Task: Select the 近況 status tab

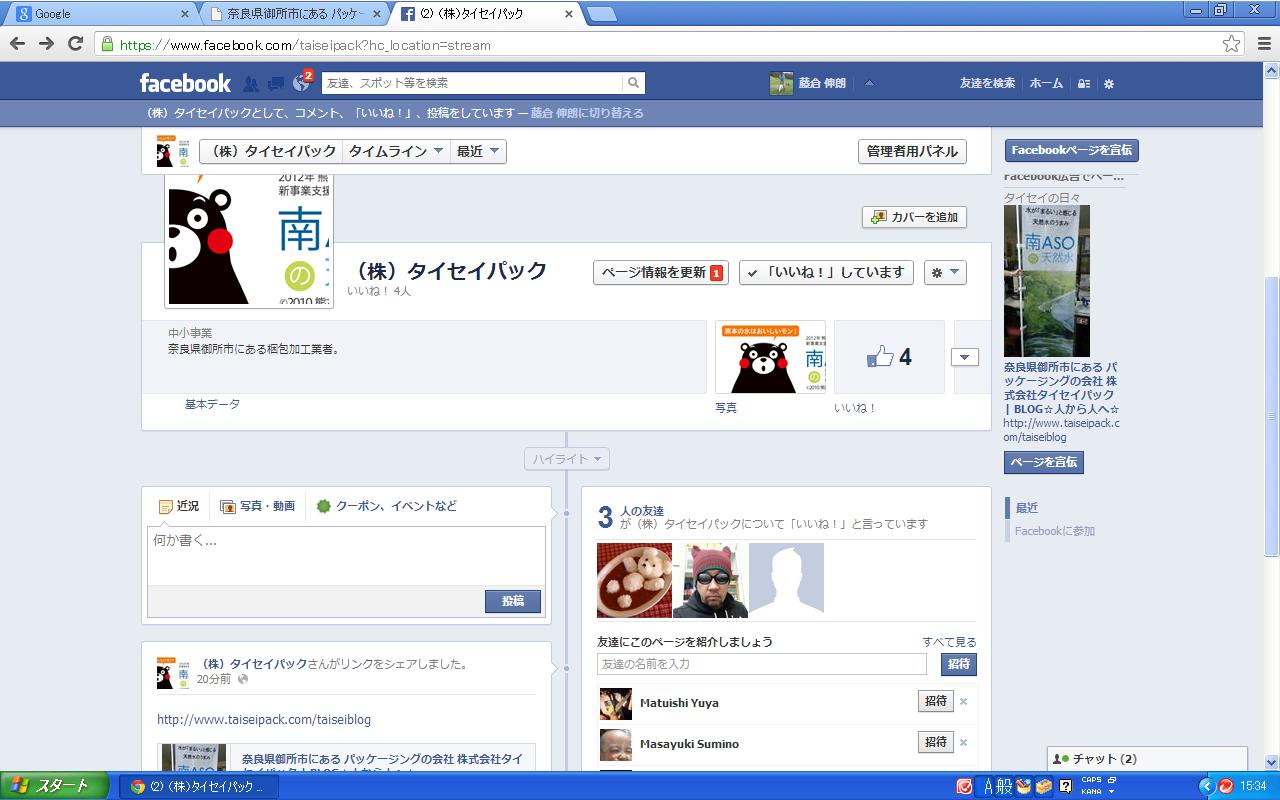Action: point(178,506)
